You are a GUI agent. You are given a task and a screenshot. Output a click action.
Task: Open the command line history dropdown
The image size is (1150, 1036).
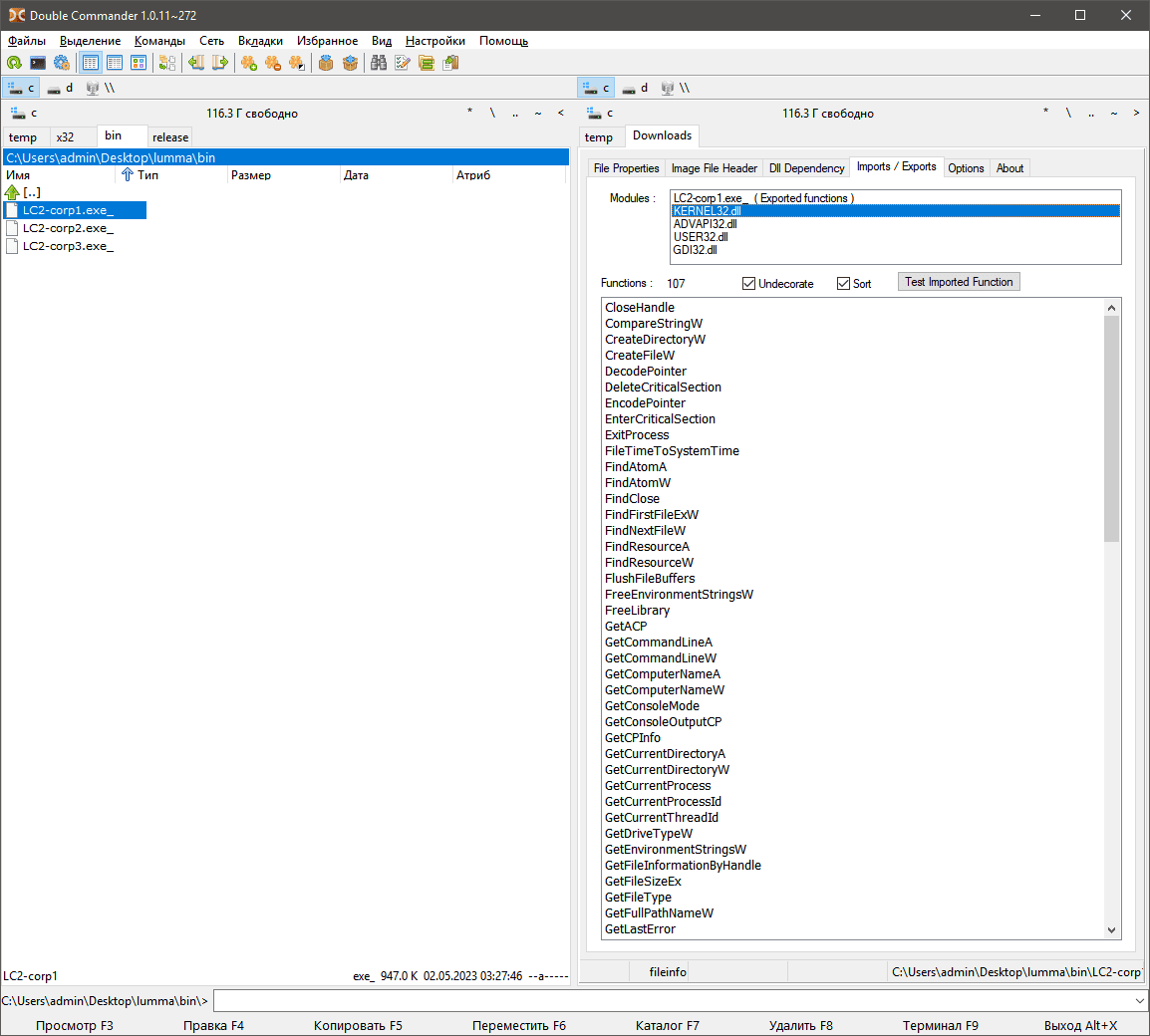point(1139,1000)
